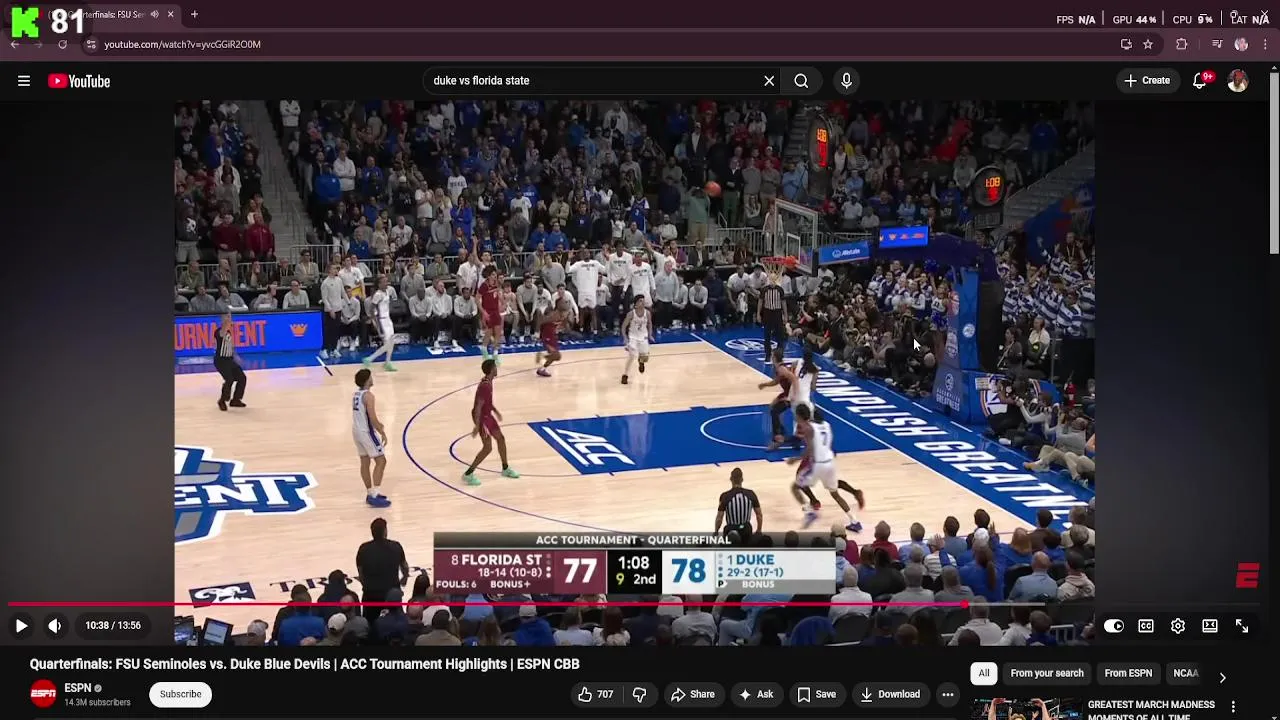
Task: Click the GPU 44% overlay readout
Action: 1134,19
